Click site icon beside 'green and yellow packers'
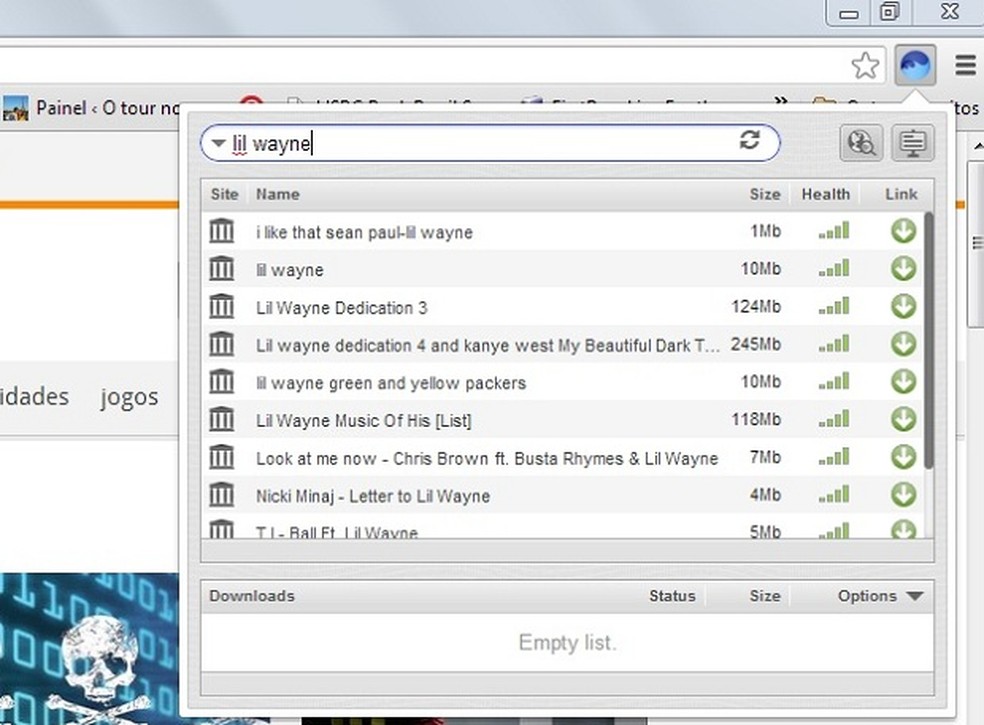This screenshot has width=984, height=725. (222, 382)
